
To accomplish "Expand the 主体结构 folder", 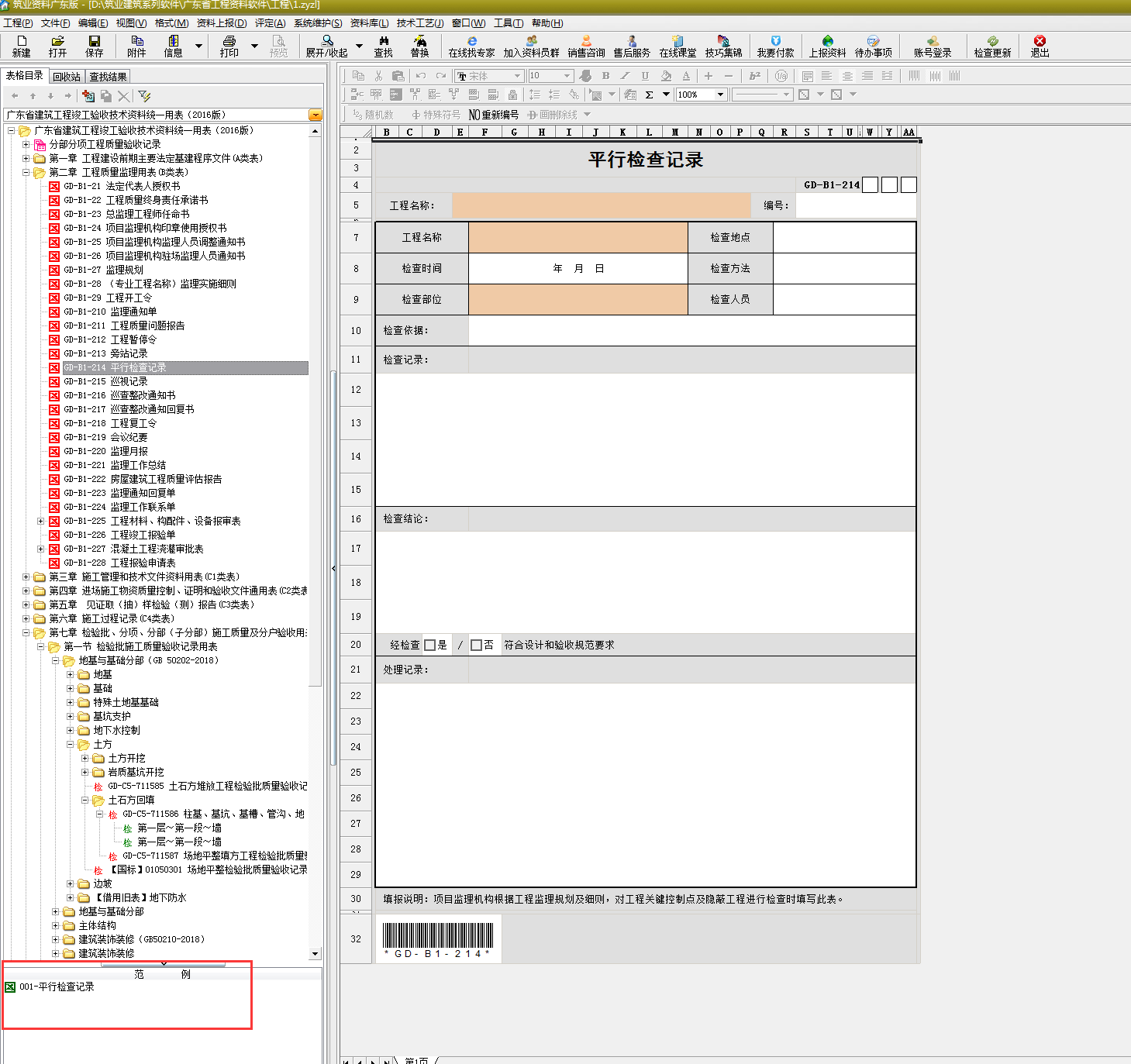I will click(x=55, y=925).
